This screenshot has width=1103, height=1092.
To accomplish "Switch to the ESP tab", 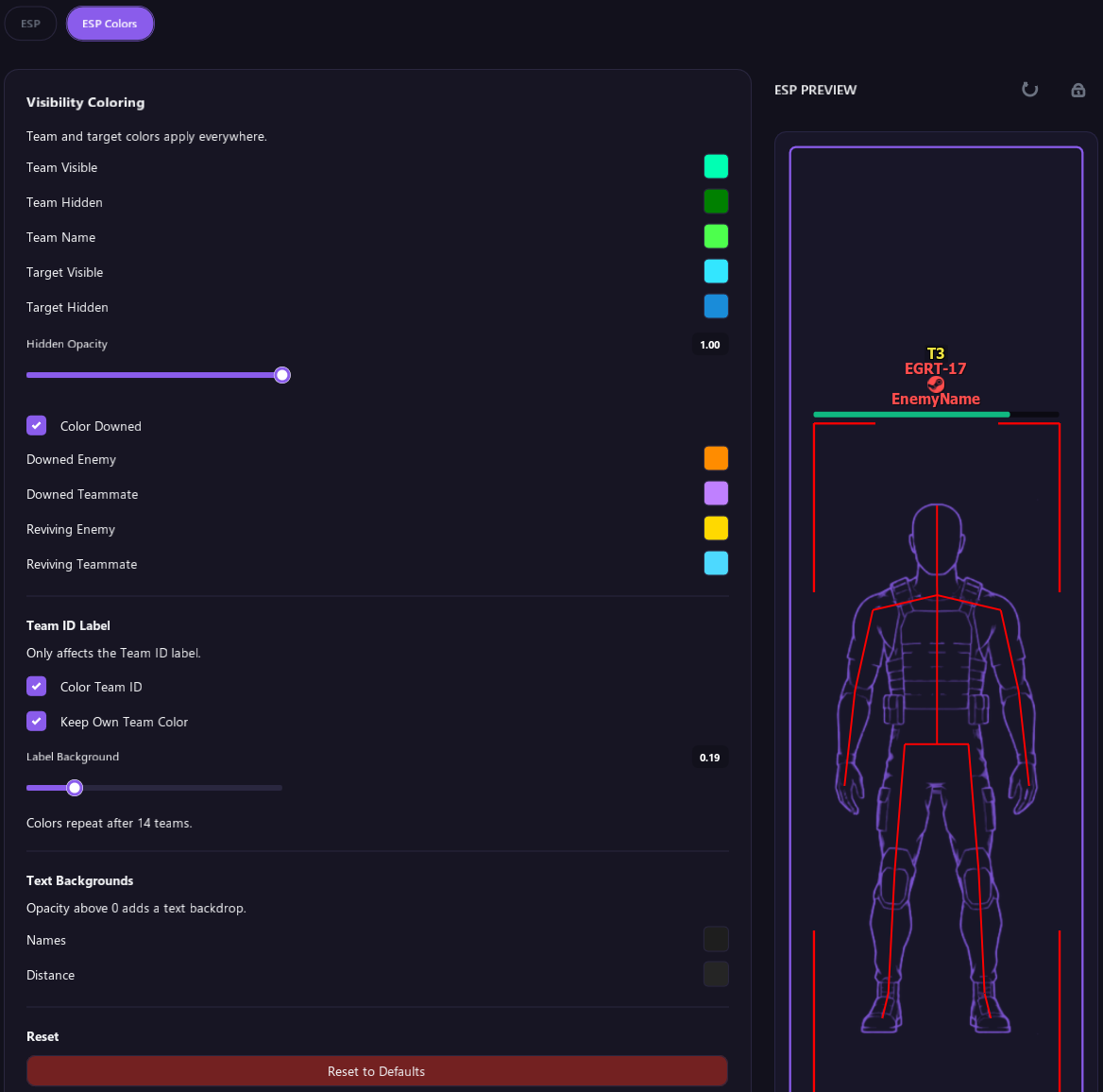I will [30, 24].
